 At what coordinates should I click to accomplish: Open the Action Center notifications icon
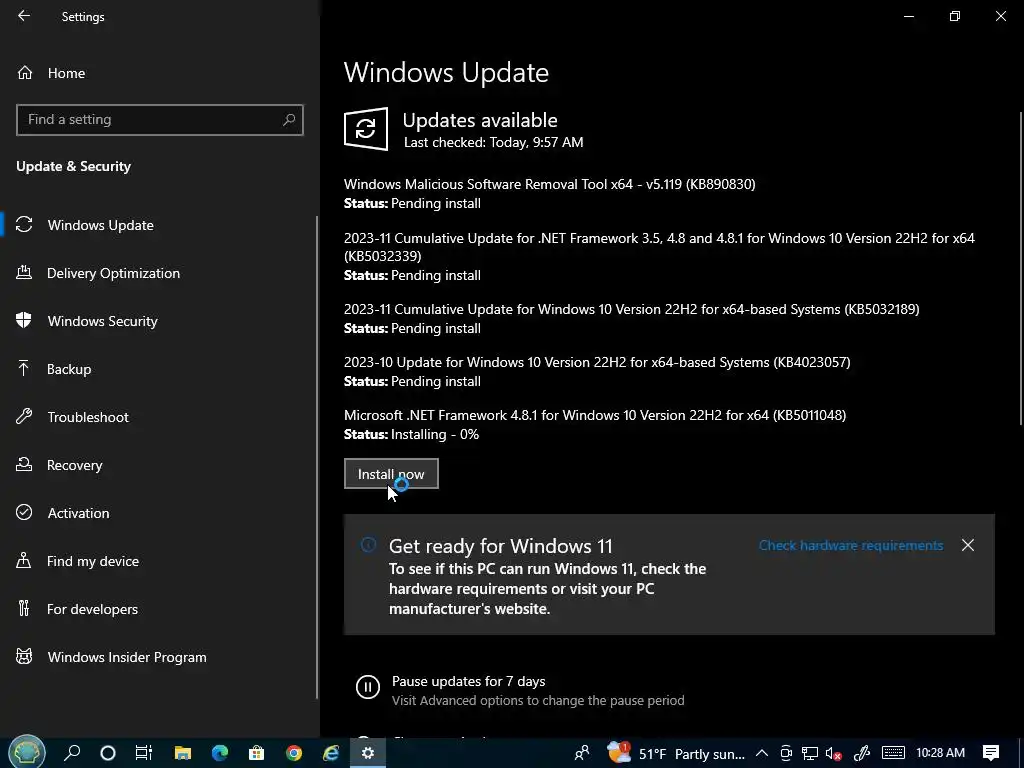(x=991, y=753)
